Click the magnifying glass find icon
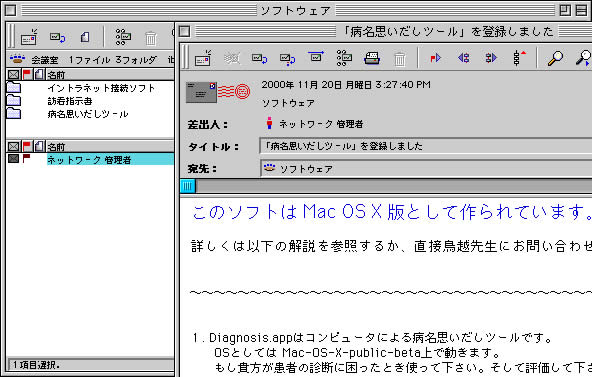Image resolution: width=592 pixels, height=377 pixels. [555, 58]
